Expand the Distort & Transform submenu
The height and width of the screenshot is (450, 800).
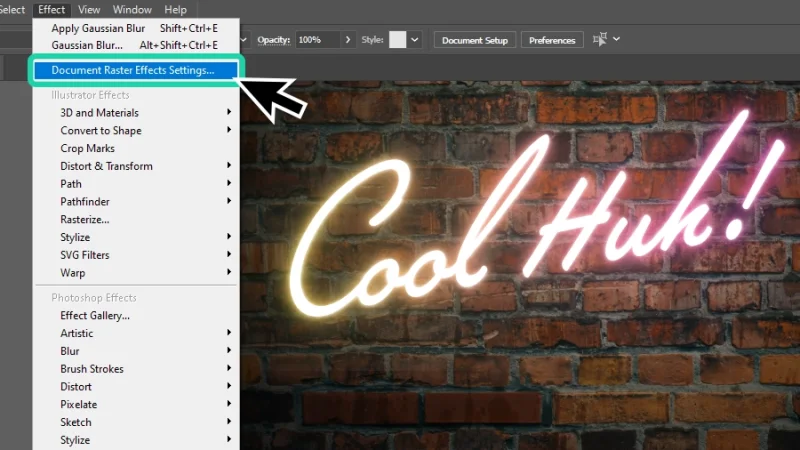click(x=136, y=166)
